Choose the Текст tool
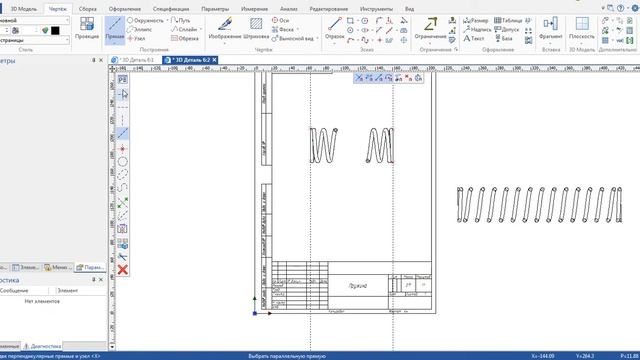 473,38
